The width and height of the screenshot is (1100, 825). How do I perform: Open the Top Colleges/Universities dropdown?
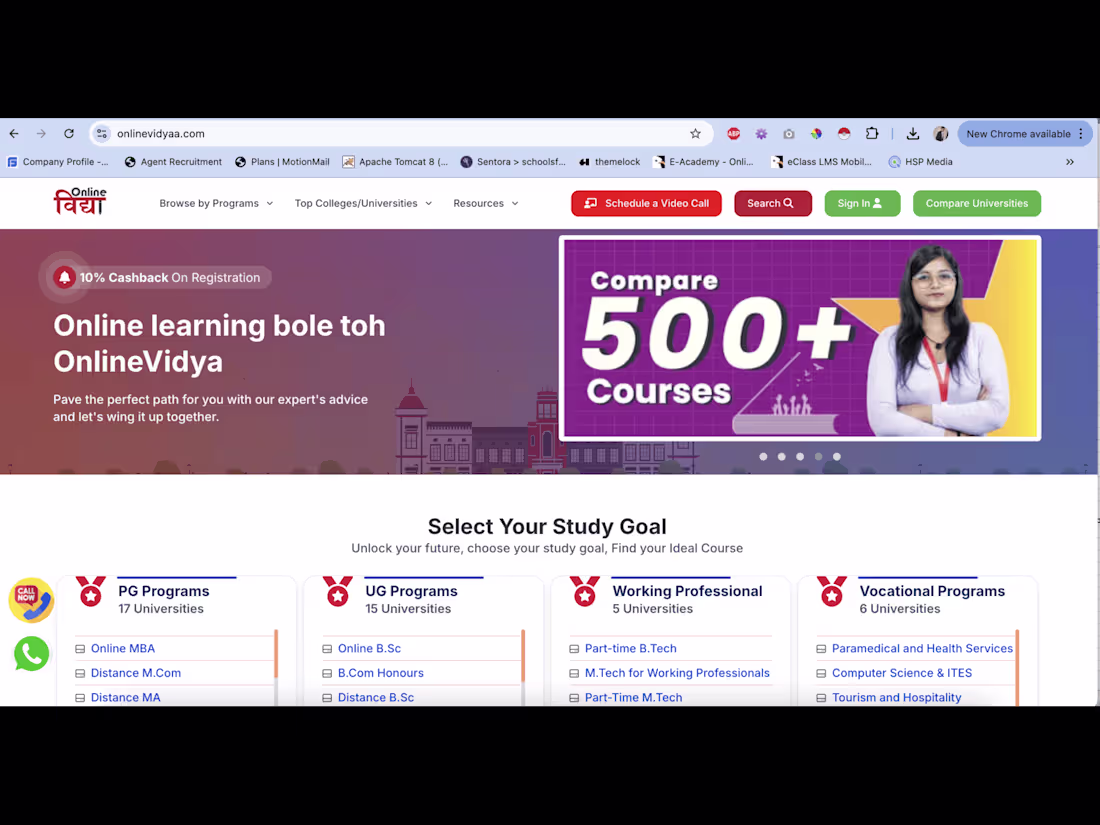363,203
